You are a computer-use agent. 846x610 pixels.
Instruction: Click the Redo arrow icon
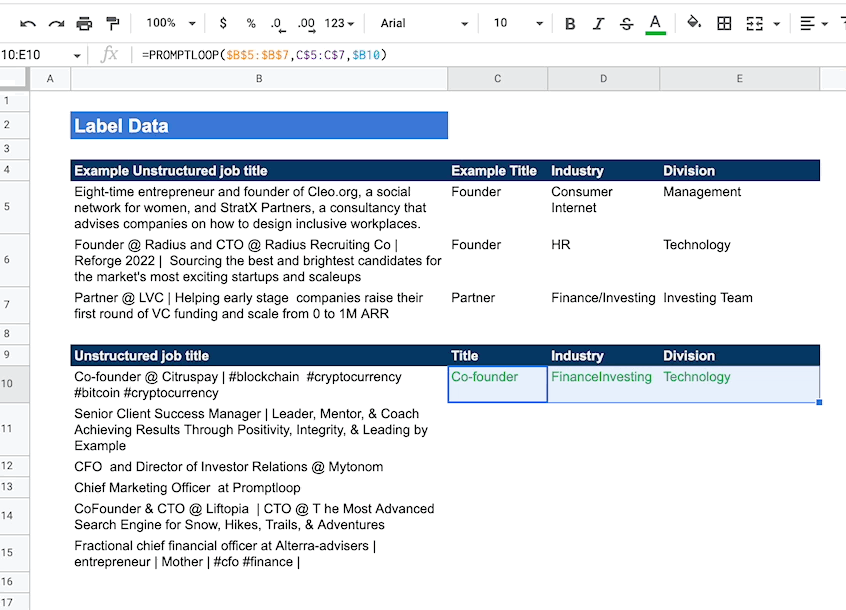point(56,23)
